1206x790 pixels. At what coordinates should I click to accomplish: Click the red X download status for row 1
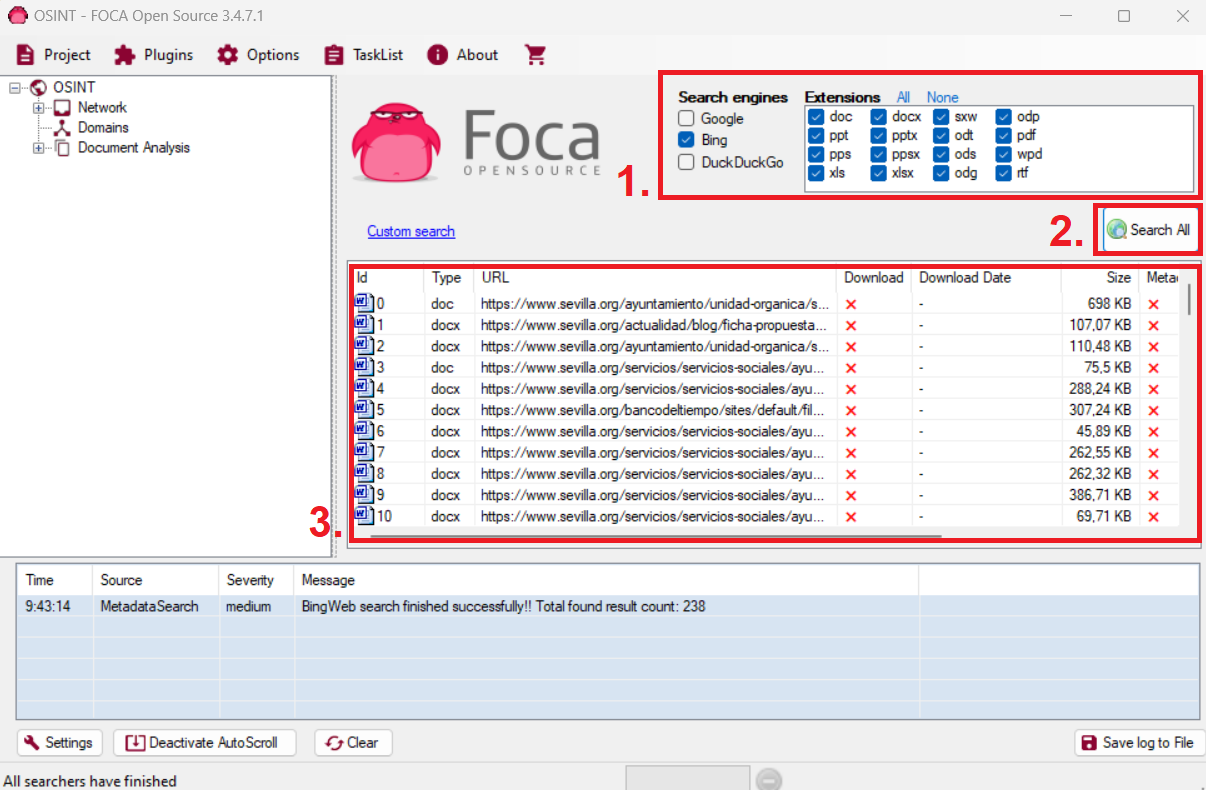click(x=851, y=325)
